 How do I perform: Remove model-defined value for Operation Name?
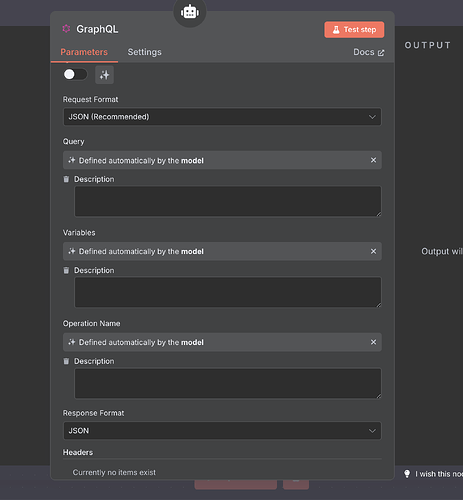(x=373, y=342)
